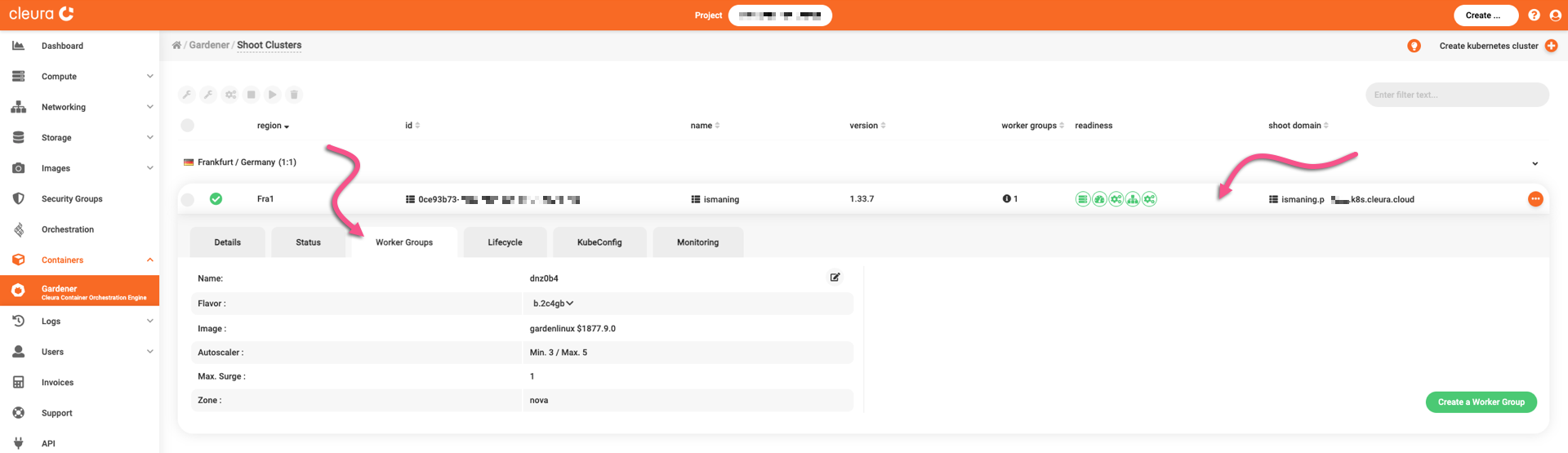1568x453 pixels.
Task: Click the green status checkmark for Fra1
Action: click(216, 199)
